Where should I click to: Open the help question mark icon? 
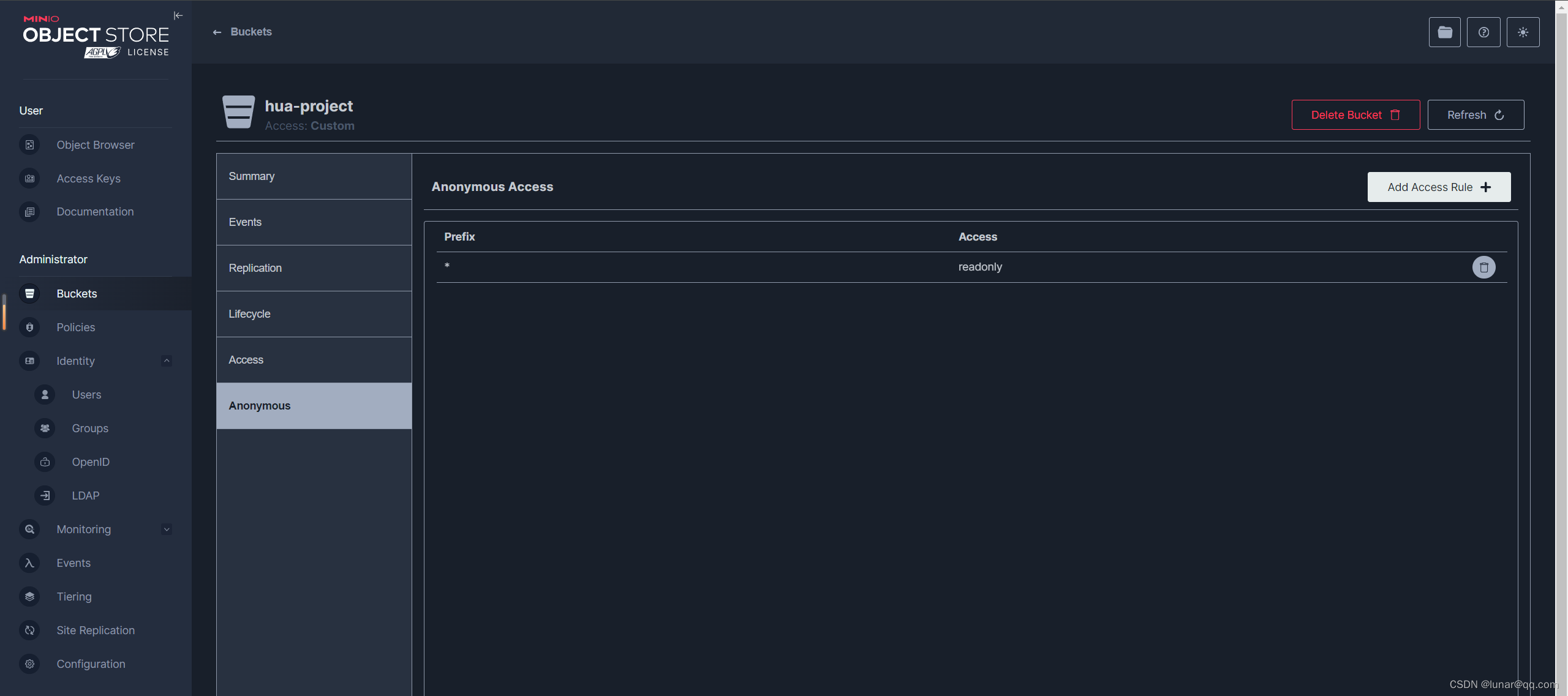click(x=1483, y=32)
